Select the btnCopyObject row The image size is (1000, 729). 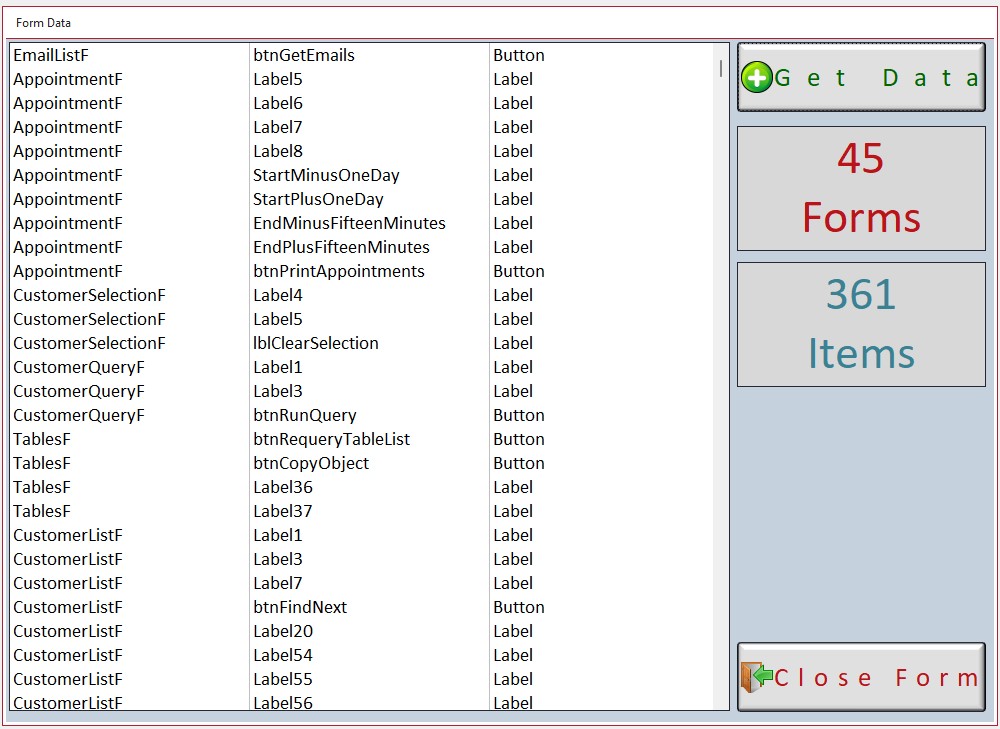click(x=311, y=463)
